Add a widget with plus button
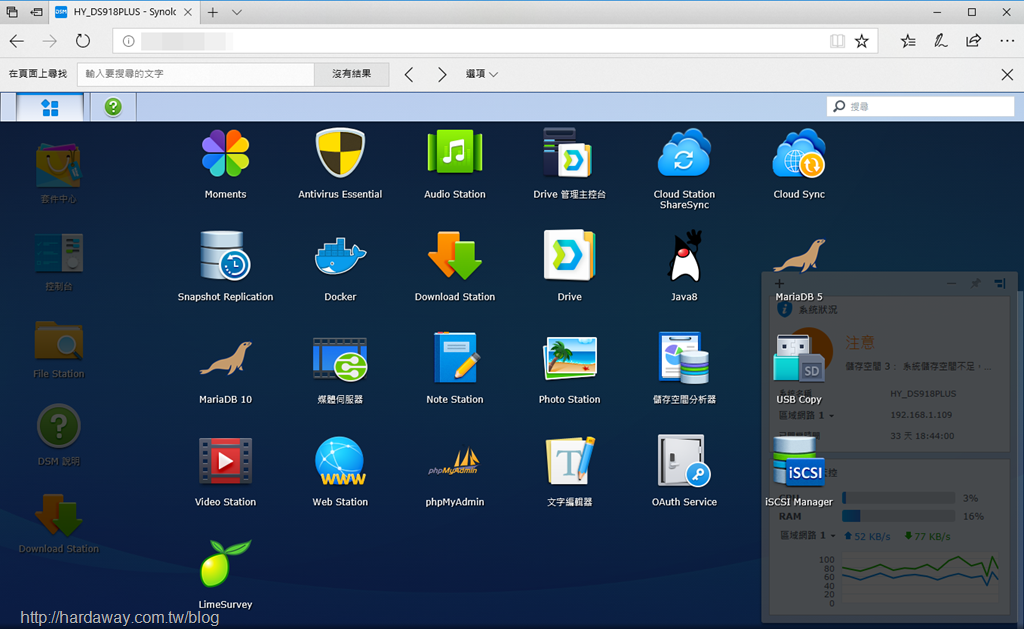The height and width of the screenshot is (629, 1024). (779, 283)
